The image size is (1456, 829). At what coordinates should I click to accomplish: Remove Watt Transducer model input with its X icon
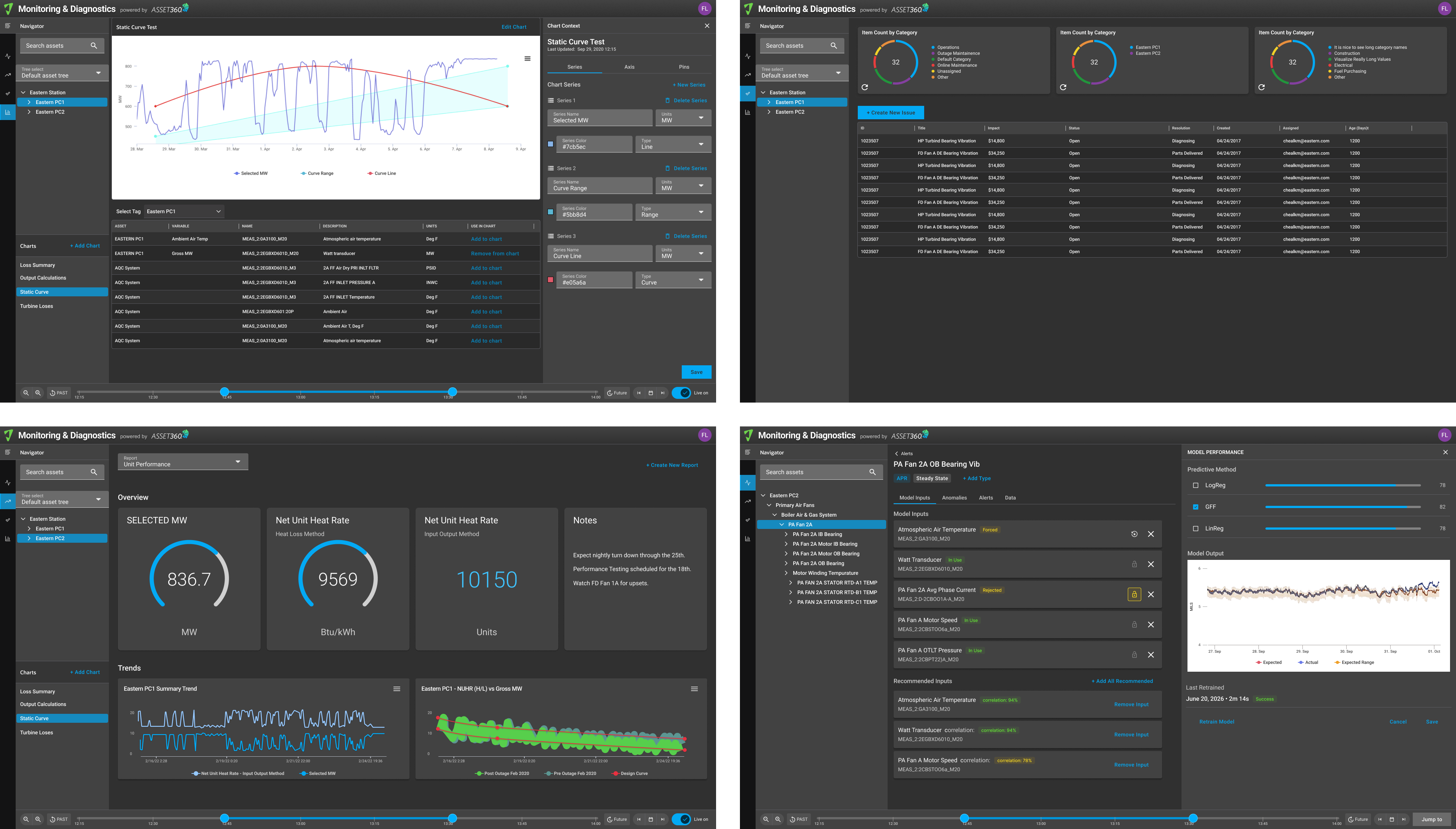point(1151,564)
